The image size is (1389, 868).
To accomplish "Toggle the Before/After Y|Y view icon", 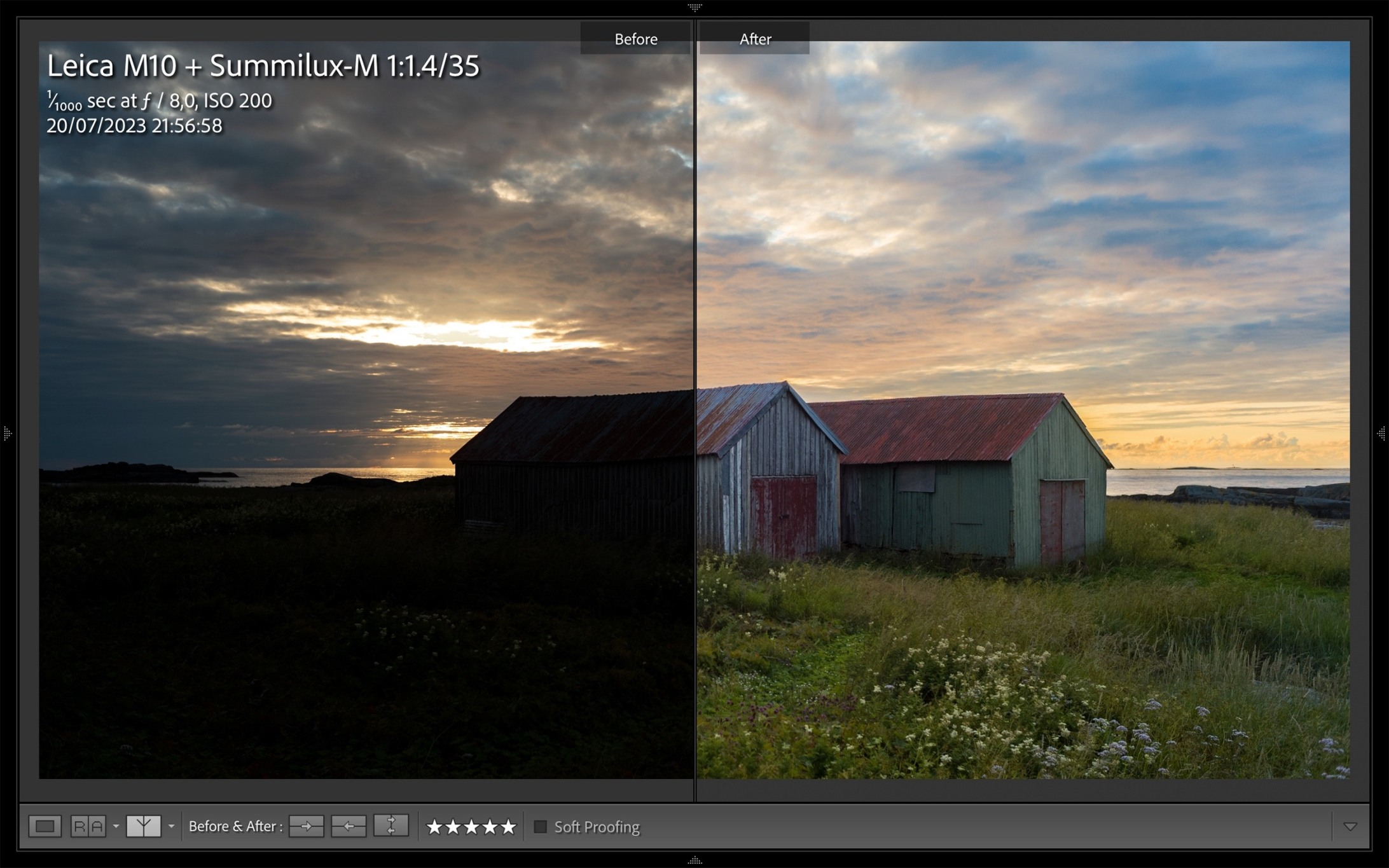I will click(x=143, y=826).
